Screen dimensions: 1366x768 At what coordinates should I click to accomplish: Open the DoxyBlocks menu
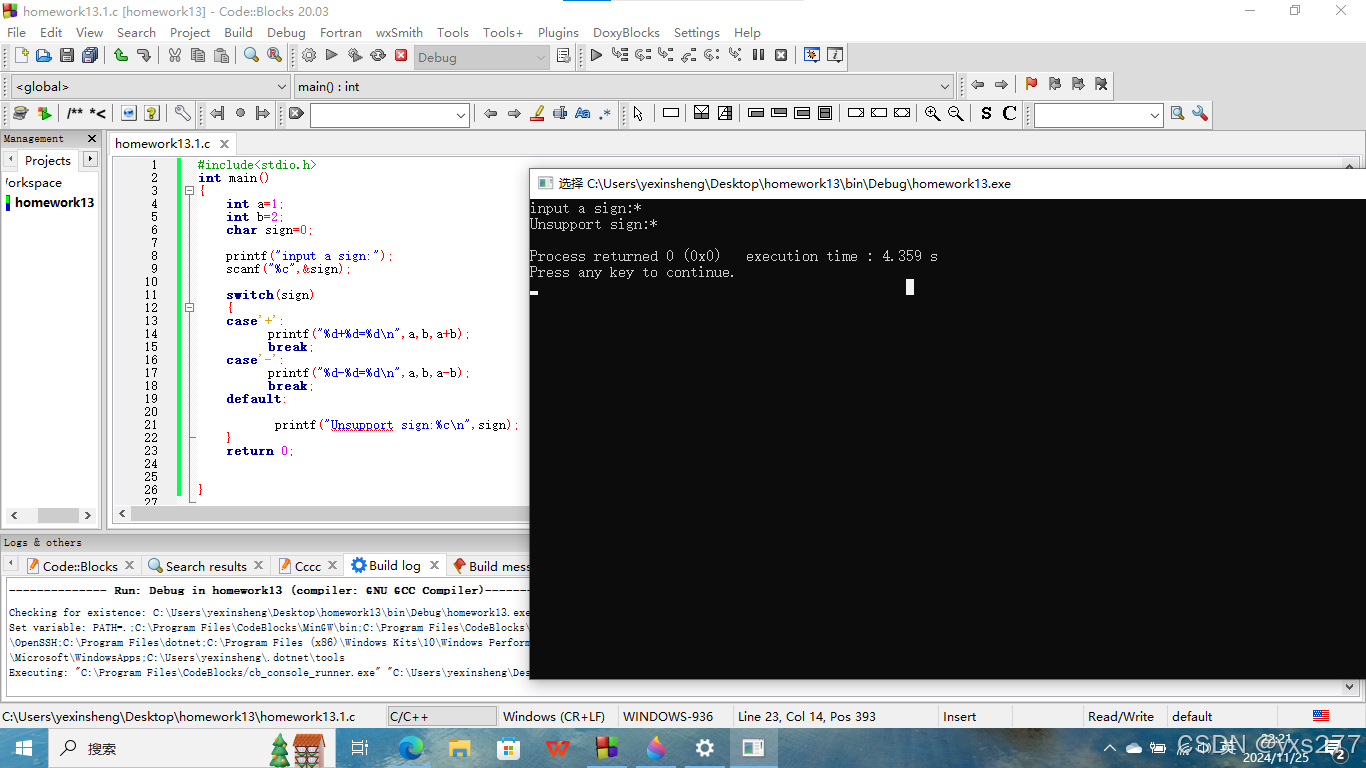[x=626, y=32]
